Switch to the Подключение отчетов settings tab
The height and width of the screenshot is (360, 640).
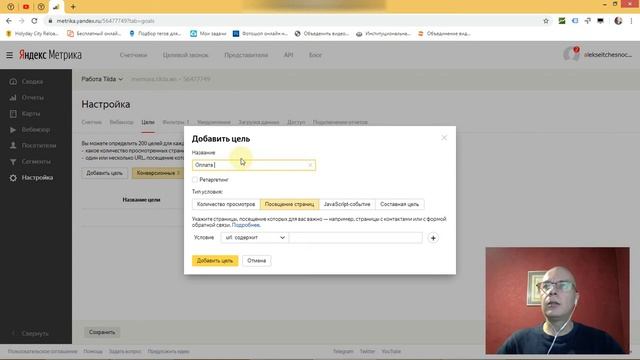(x=340, y=122)
